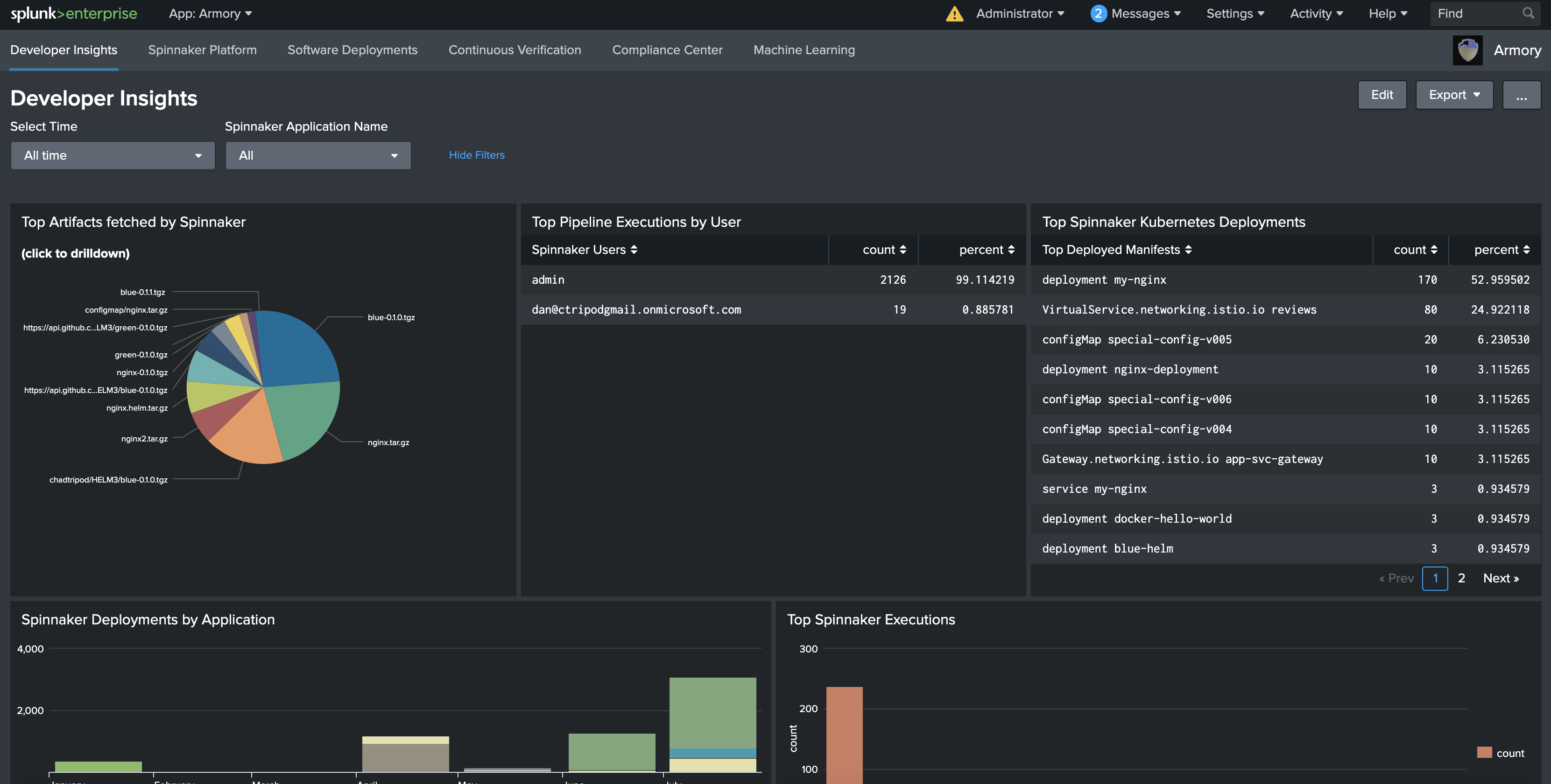Sort Kubernetes deployments by percent column
Screen dimensions: 1551x784
1502,250
